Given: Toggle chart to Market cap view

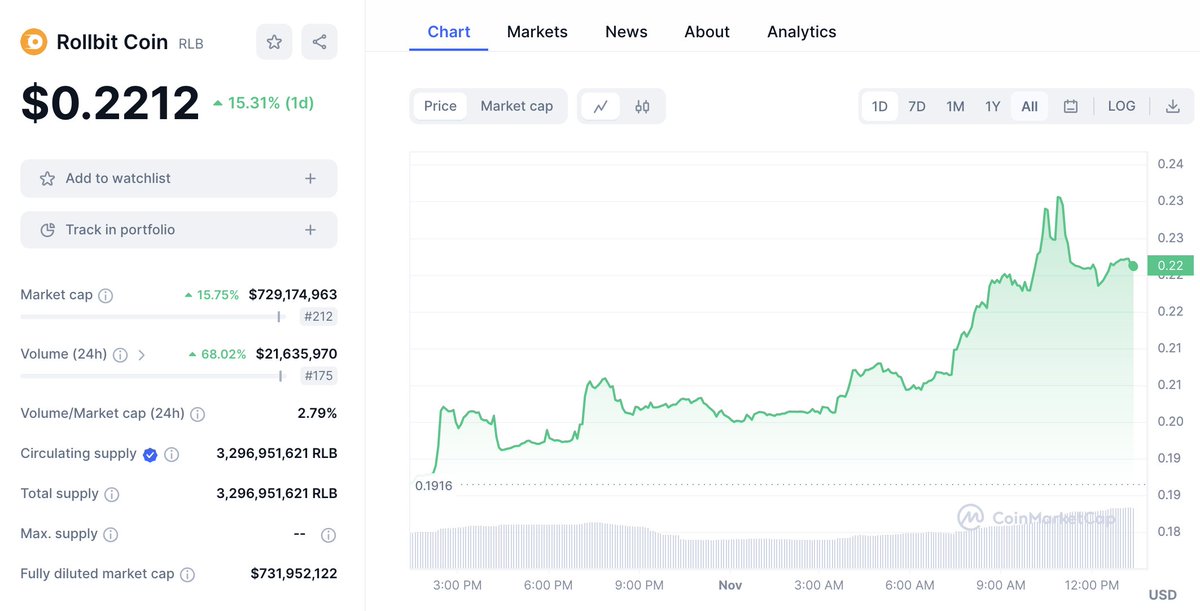Looking at the screenshot, I should tap(516, 106).
